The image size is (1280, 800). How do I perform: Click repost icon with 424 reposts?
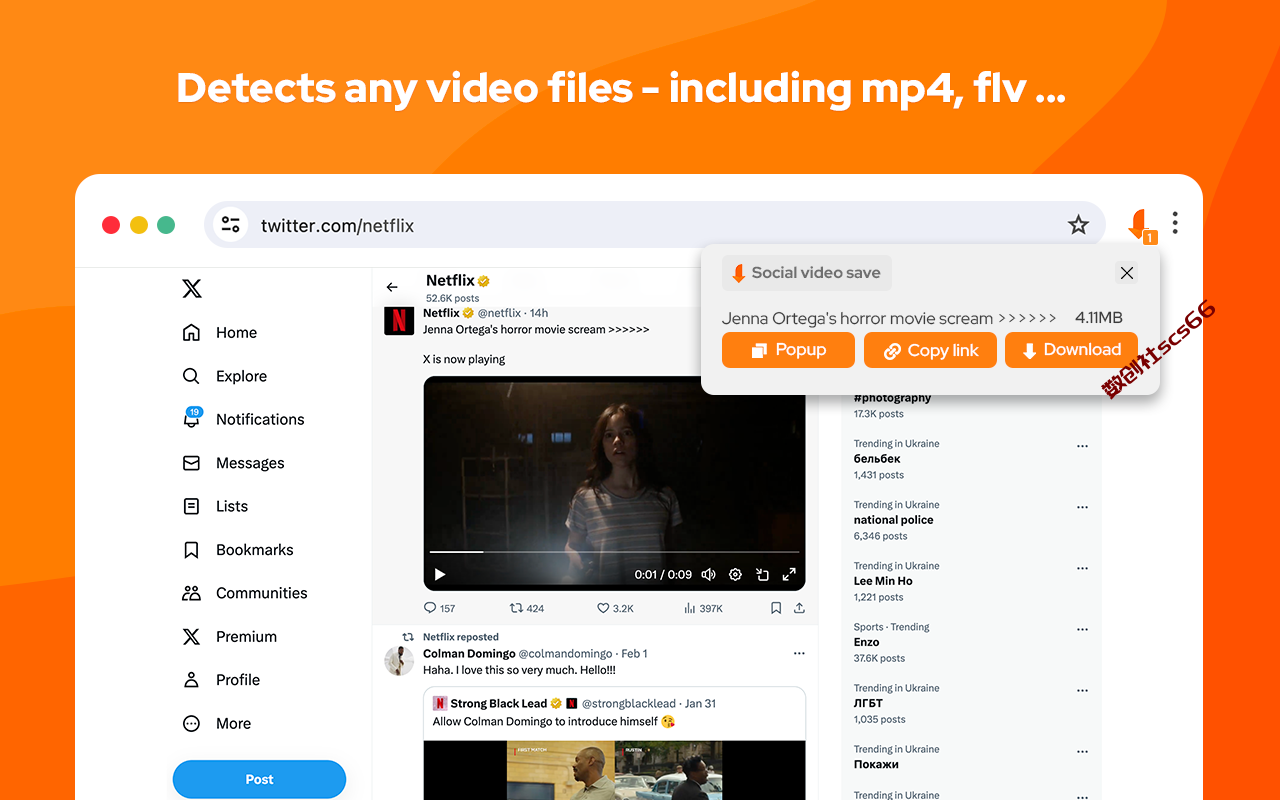pos(527,608)
